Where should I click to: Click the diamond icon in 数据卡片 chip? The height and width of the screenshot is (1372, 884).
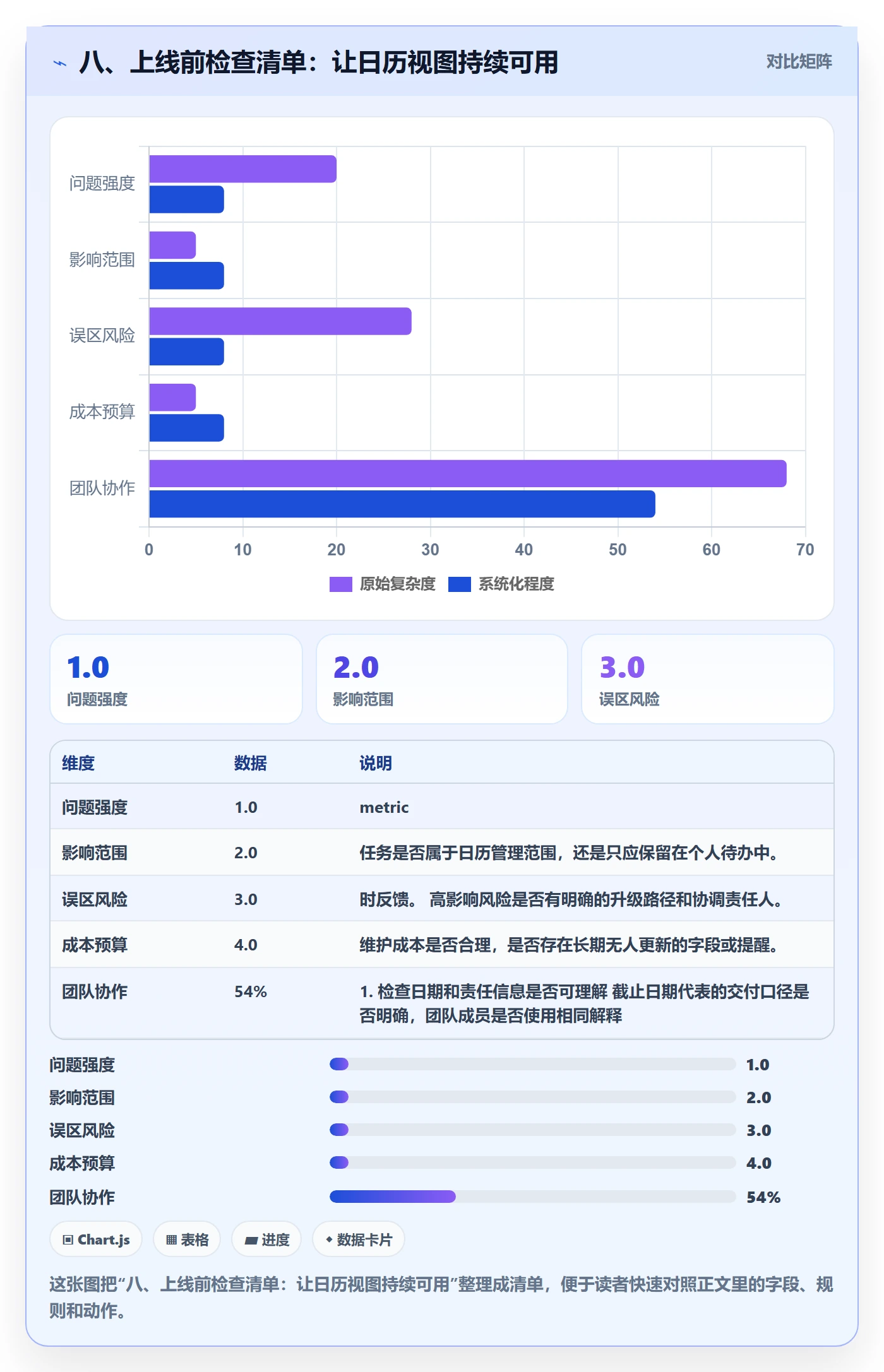(329, 1240)
